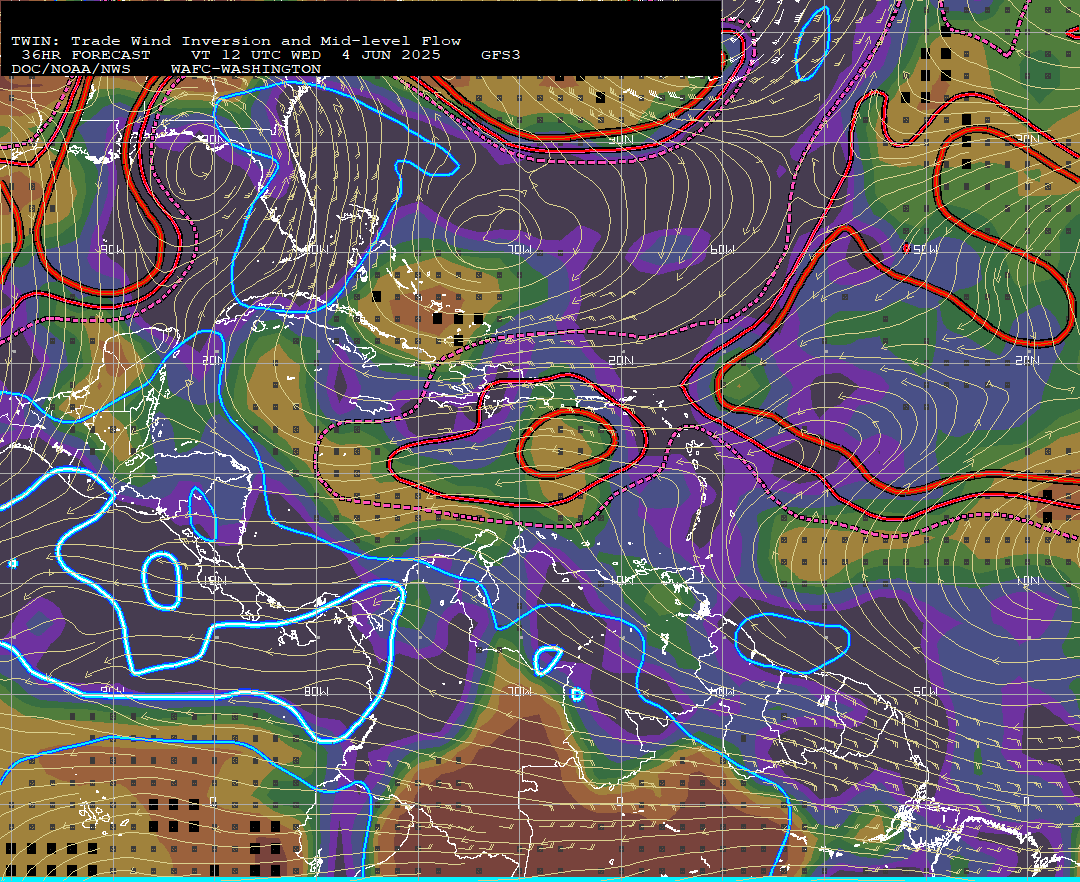
Task: Click the '90W' label in the Pacific
Action: [x=112, y=690]
